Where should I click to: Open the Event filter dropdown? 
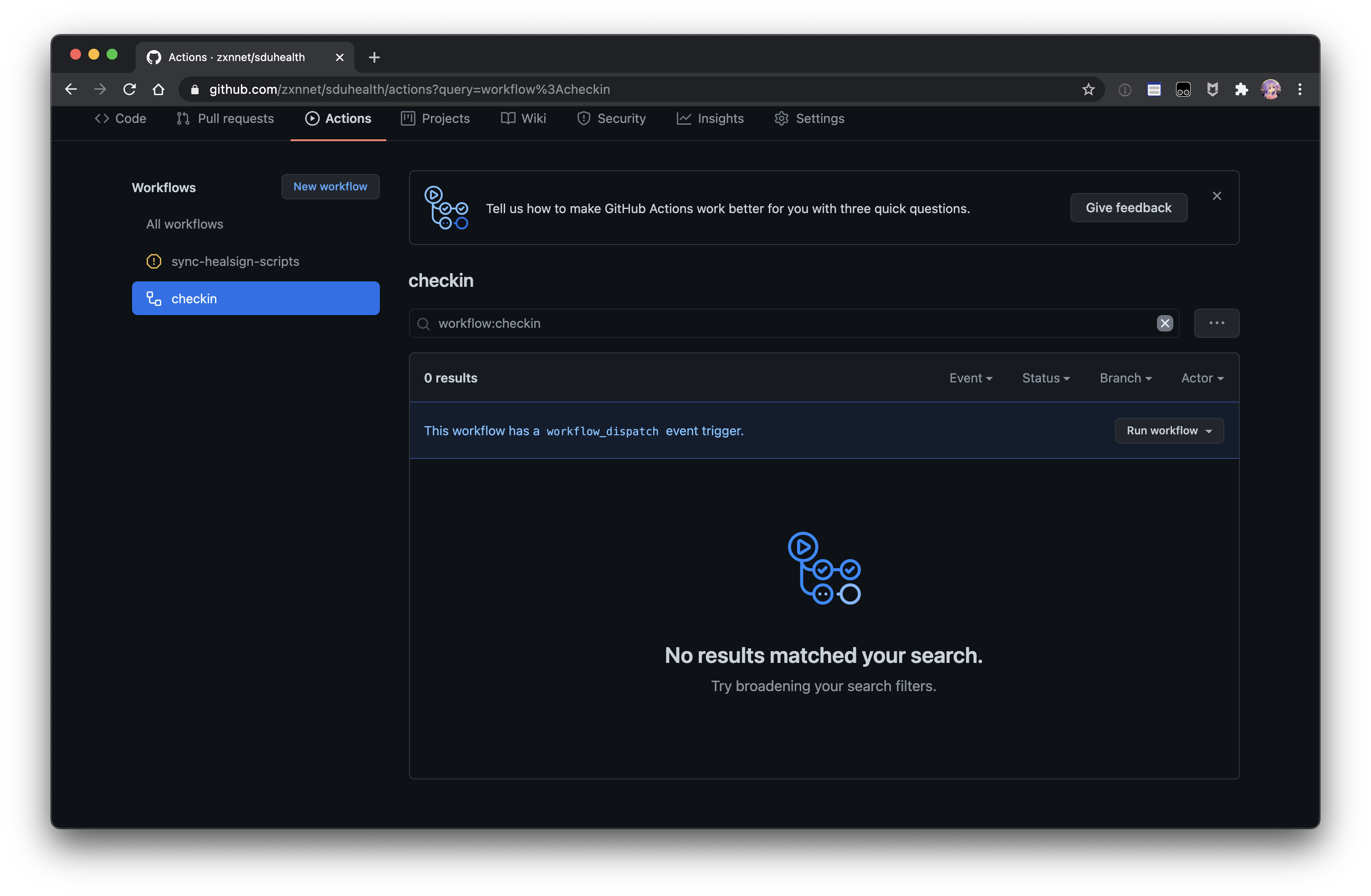coord(971,378)
